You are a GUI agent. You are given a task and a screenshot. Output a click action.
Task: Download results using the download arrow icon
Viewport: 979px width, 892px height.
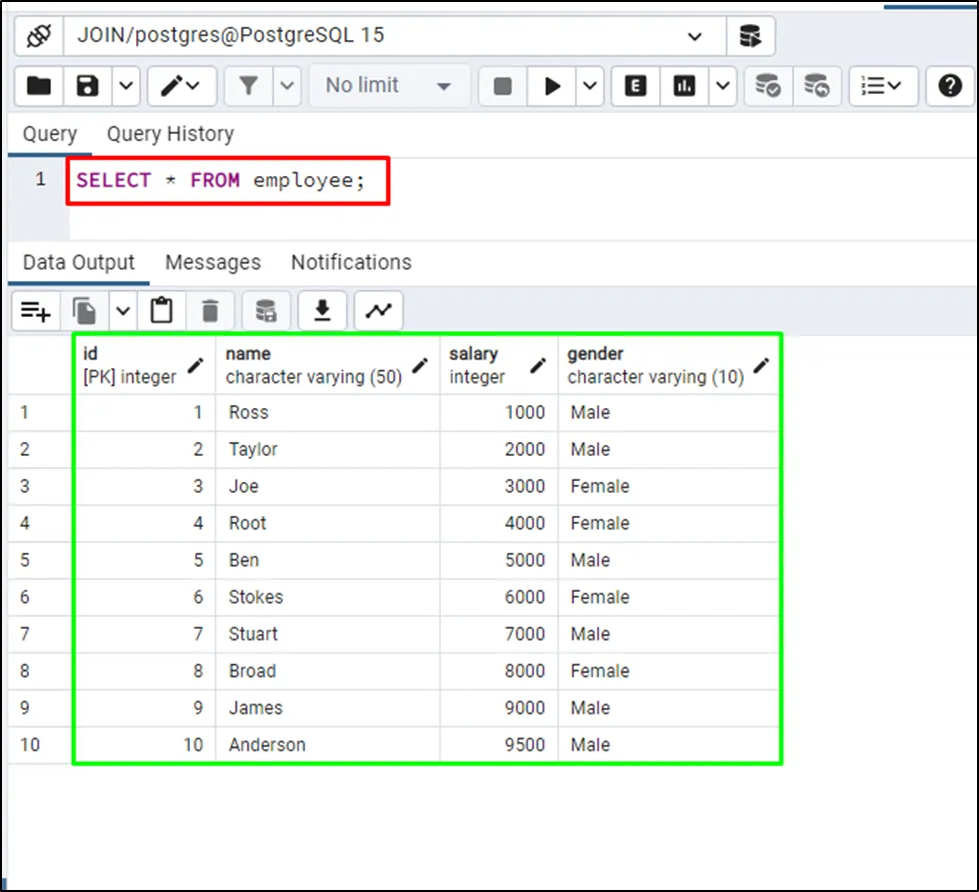[x=322, y=312]
